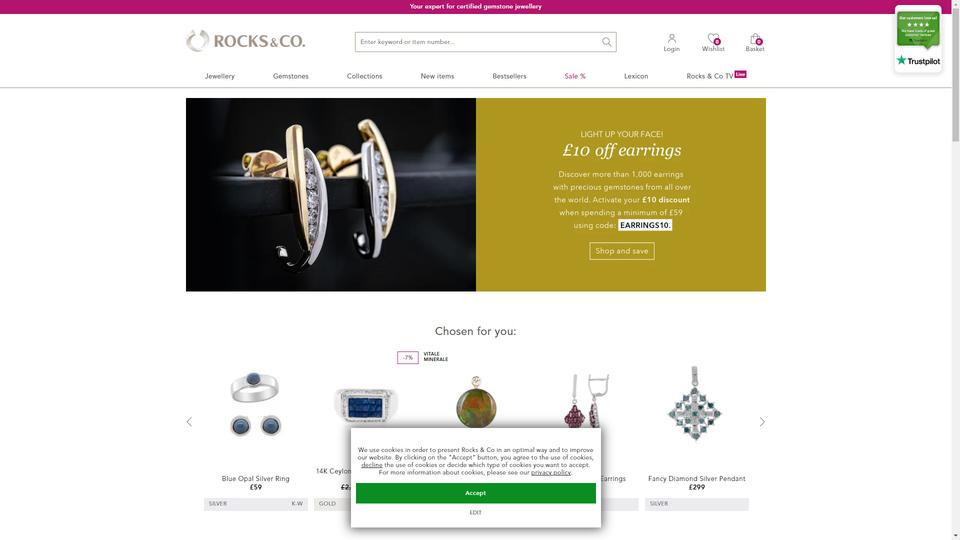Open the Collections menu

[364, 76]
